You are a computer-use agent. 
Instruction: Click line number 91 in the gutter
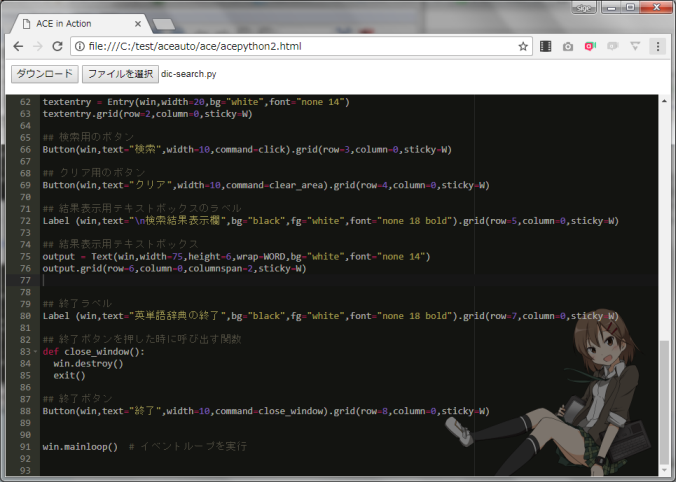coord(25,447)
